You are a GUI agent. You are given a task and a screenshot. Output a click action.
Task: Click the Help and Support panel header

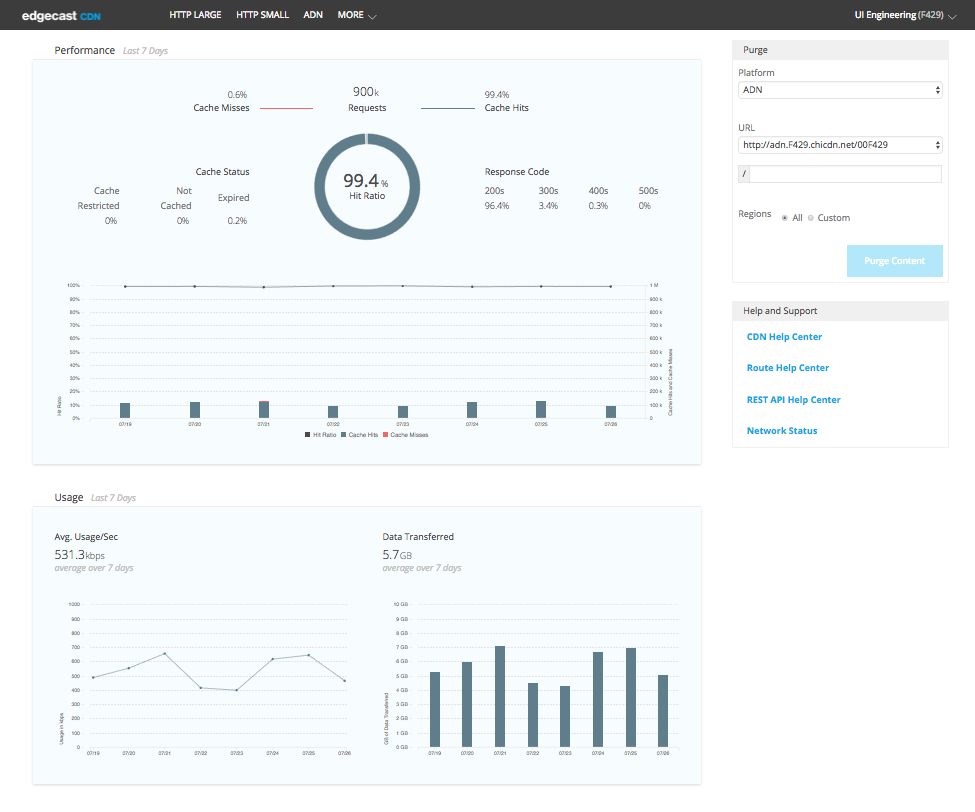[840, 311]
